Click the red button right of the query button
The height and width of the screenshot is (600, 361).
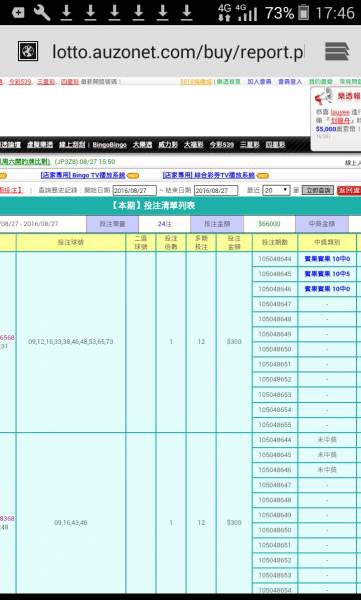[x=349, y=190]
